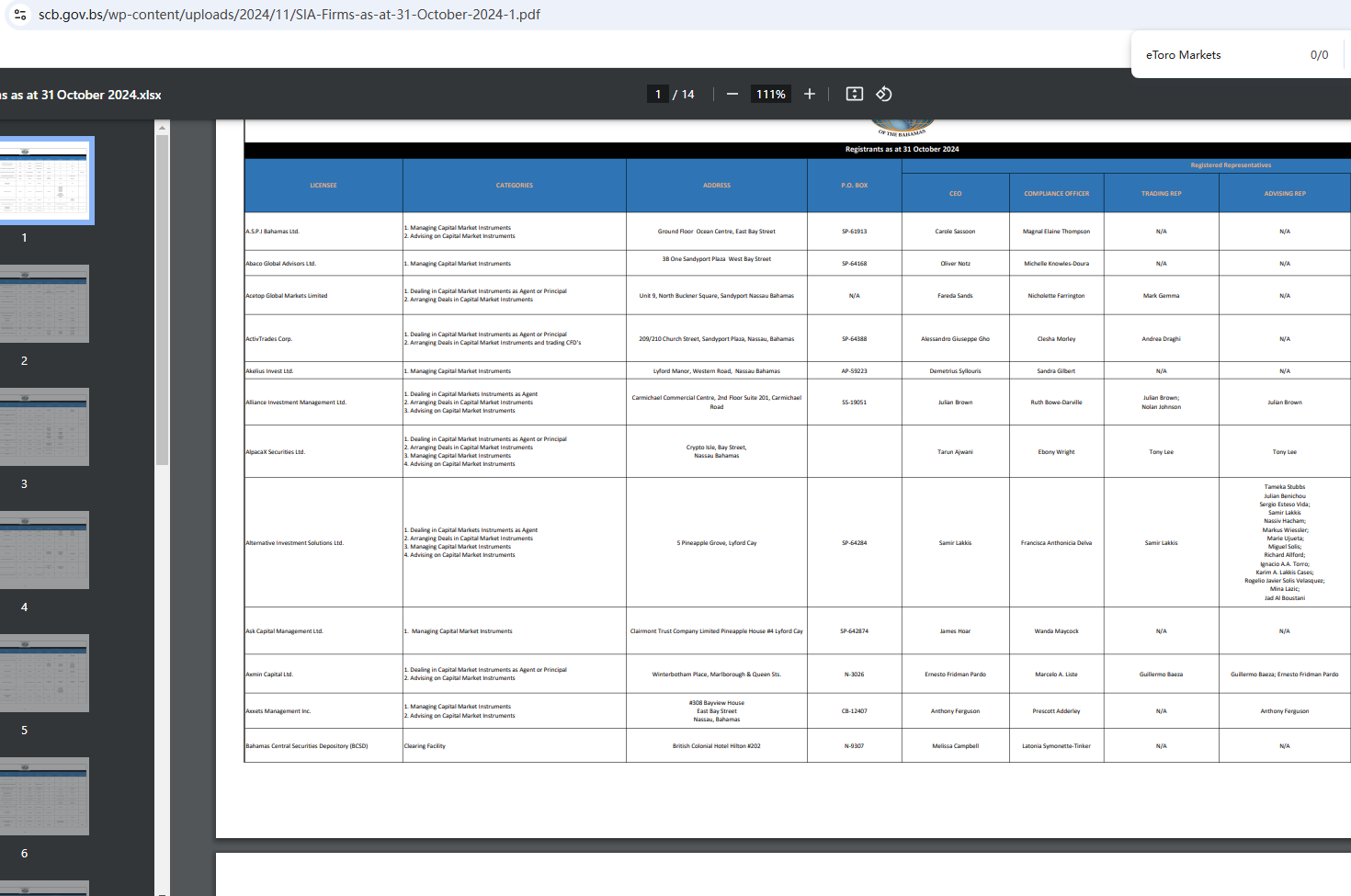Select licensee Ask Capital Management Ltd.

click(284, 631)
